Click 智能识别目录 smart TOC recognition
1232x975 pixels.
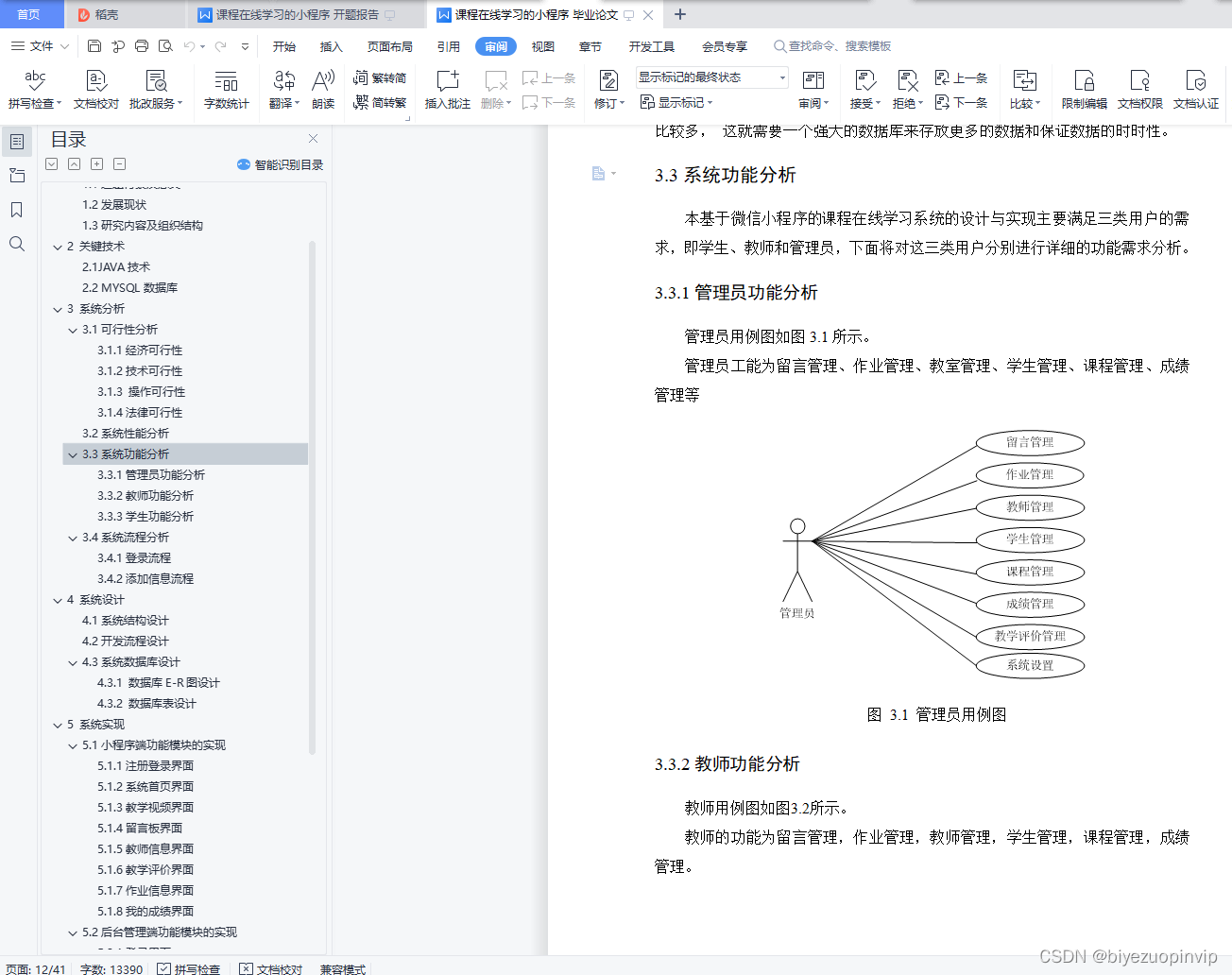pos(280,164)
